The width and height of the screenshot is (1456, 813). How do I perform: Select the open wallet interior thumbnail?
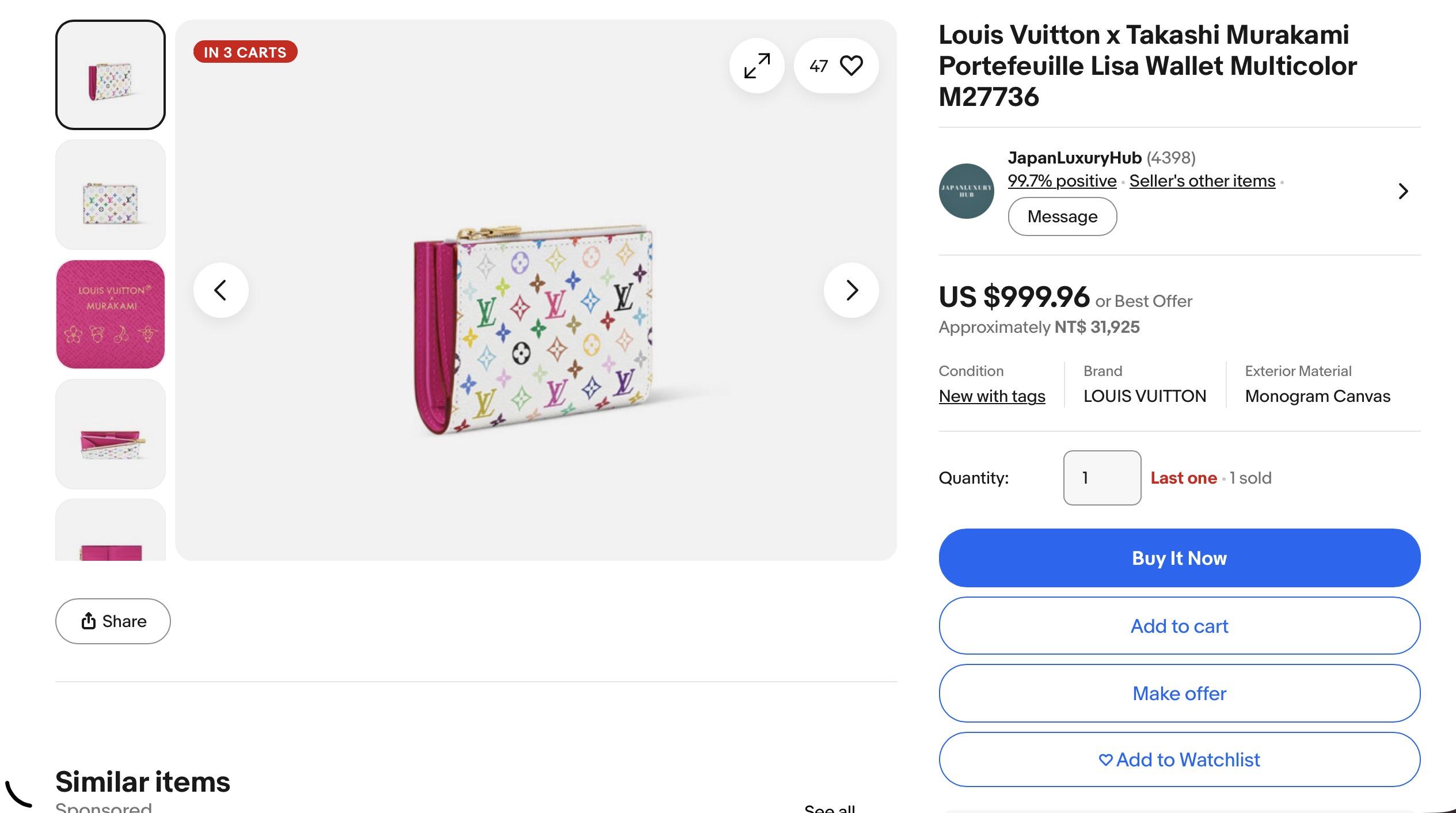(111, 434)
